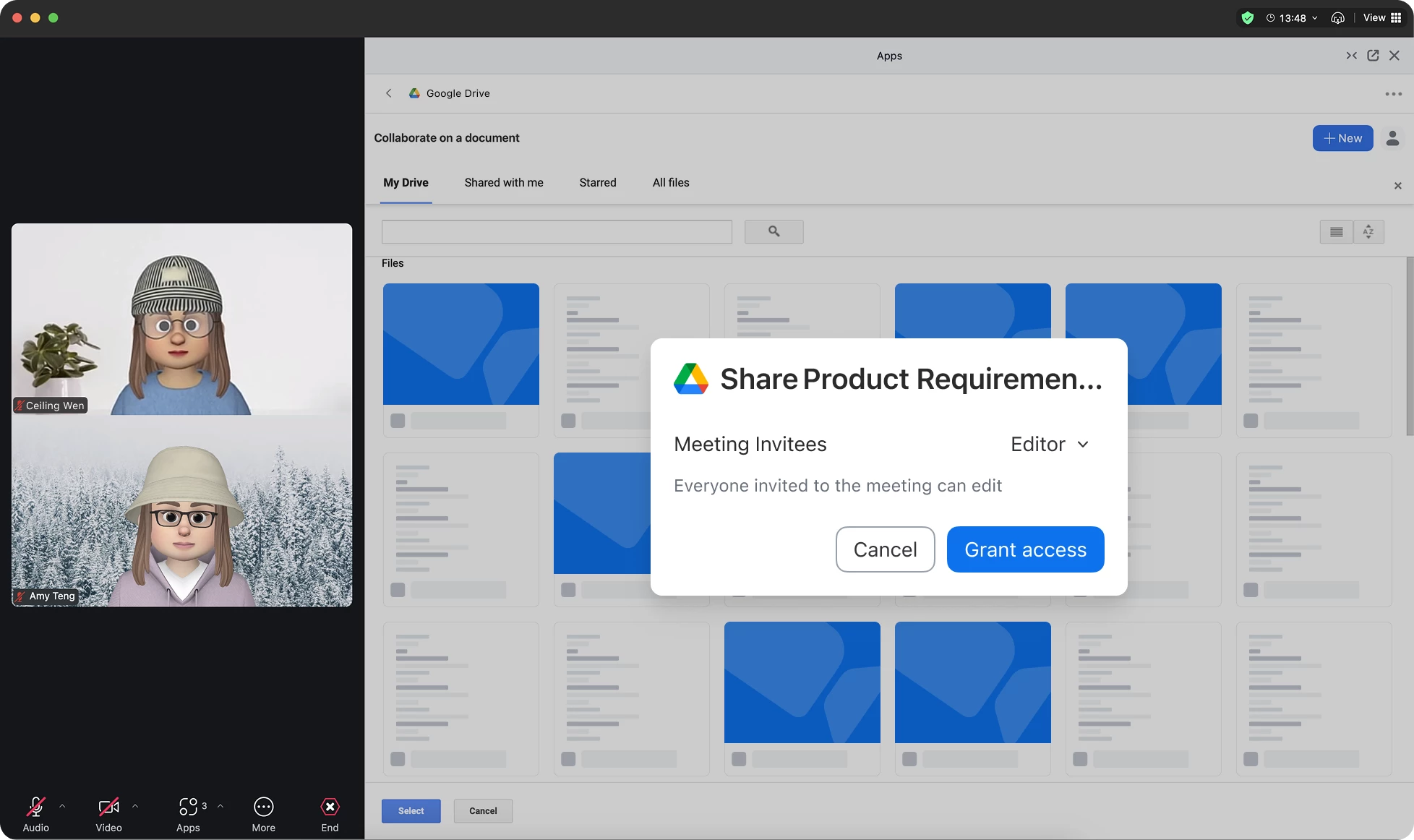Open the More options icon
Image resolution: width=1414 pixels, height=840 pixels.
click(x=263, y=807)
